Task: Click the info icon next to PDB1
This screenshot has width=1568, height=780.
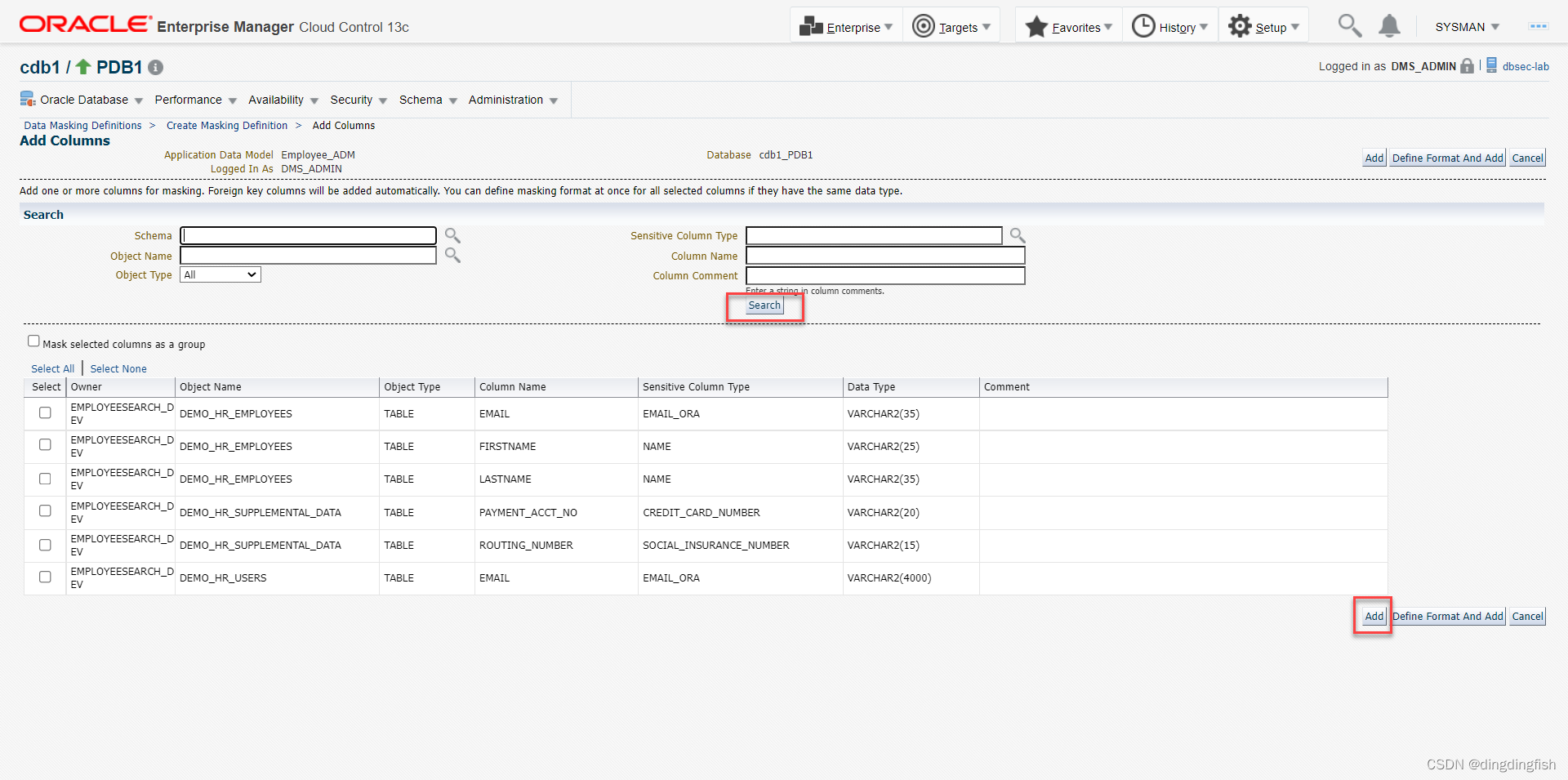Action: point(156,68)
